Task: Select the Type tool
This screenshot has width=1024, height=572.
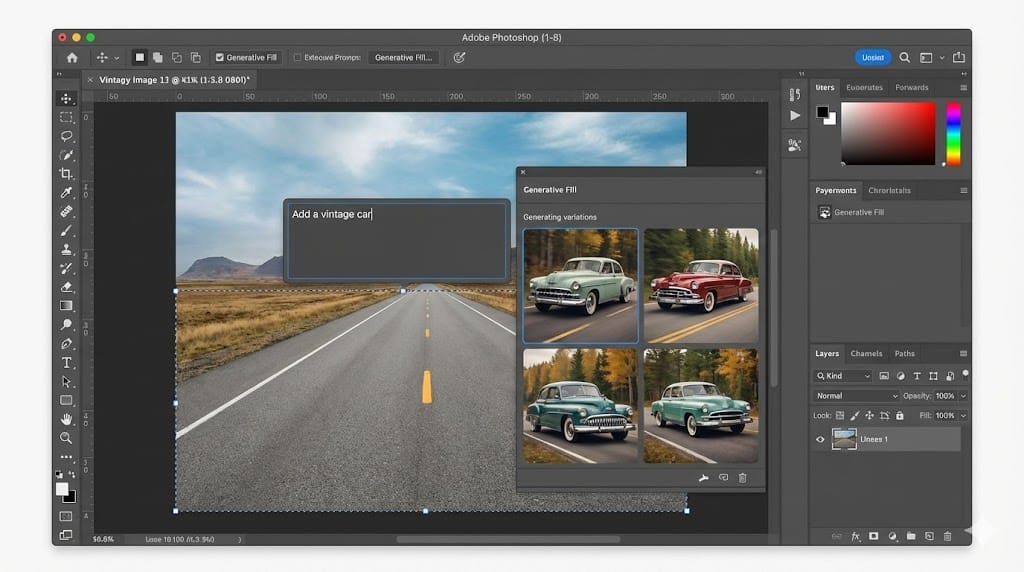Action: tap(67, 362)
